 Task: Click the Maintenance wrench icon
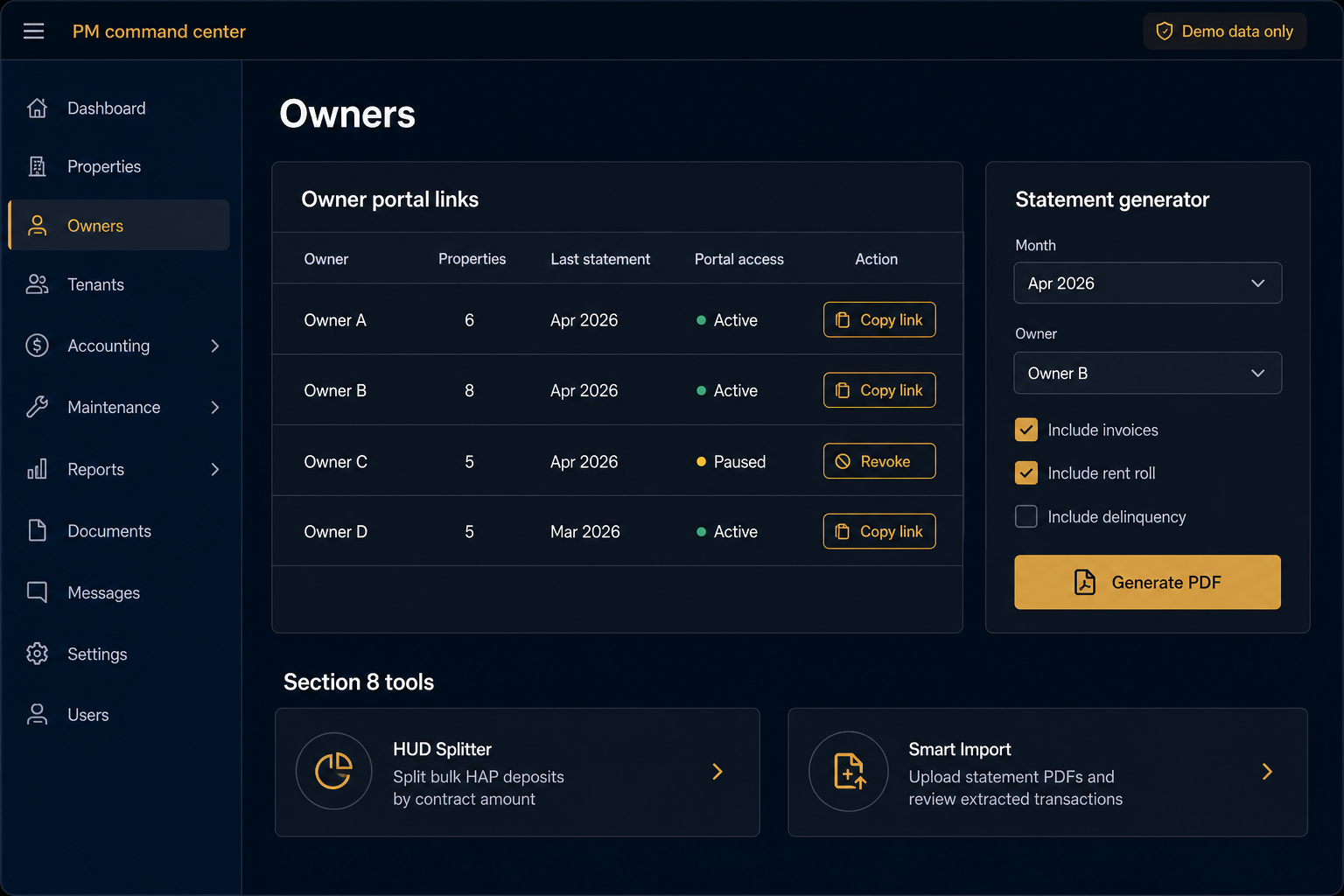37,407
